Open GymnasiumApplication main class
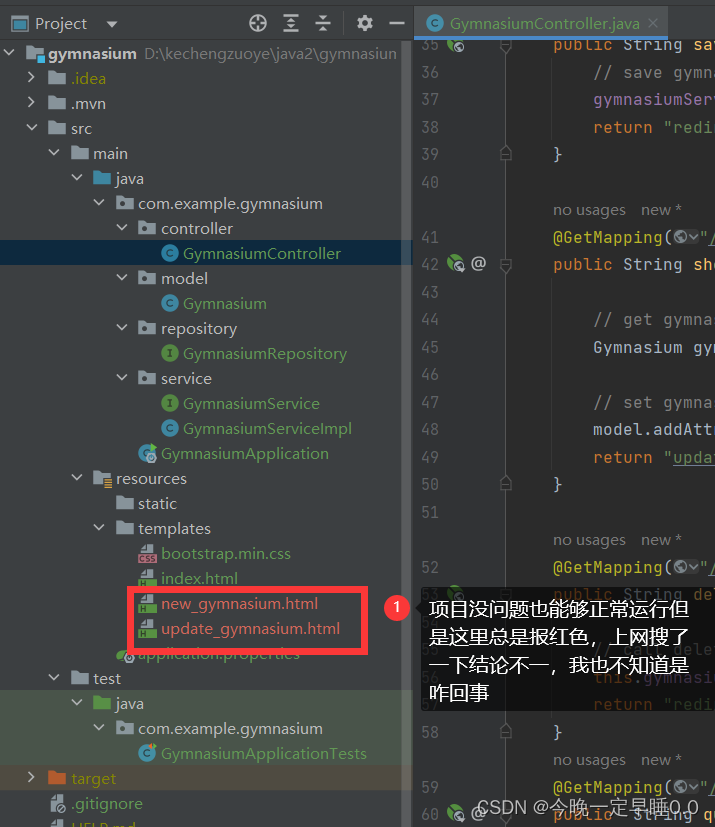Viewport: 715px width, 827px height. [x=245, y=454]
